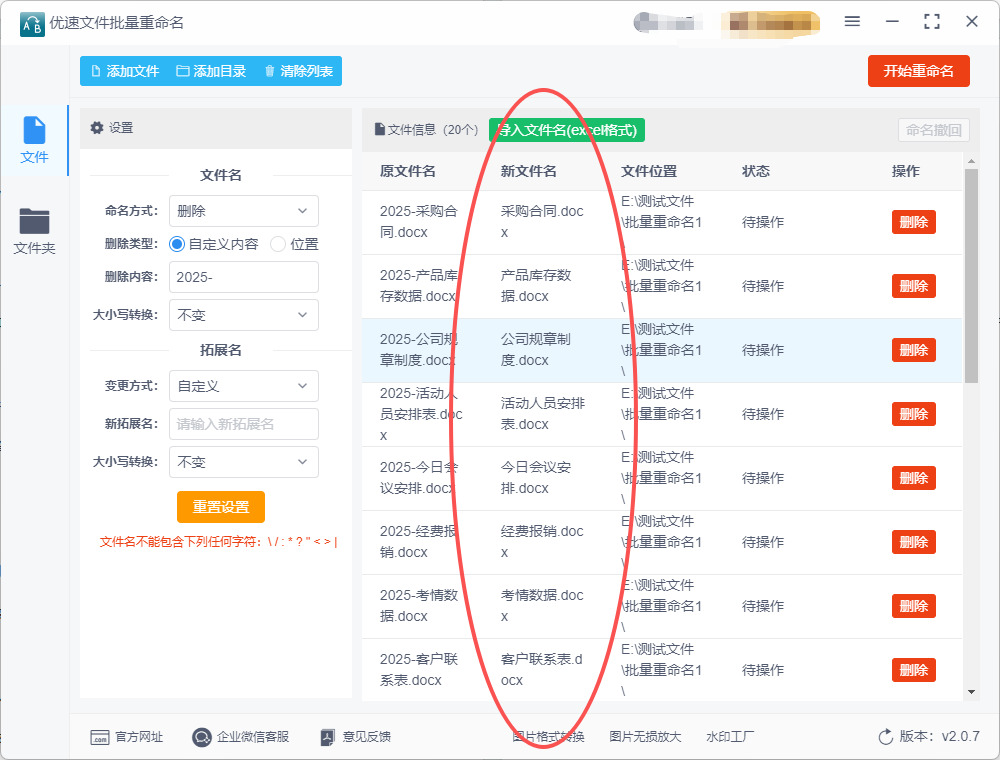Click the feedback (意见反馈) icon
Viewport: 1000px width, 760px height.
pos(327,737)
